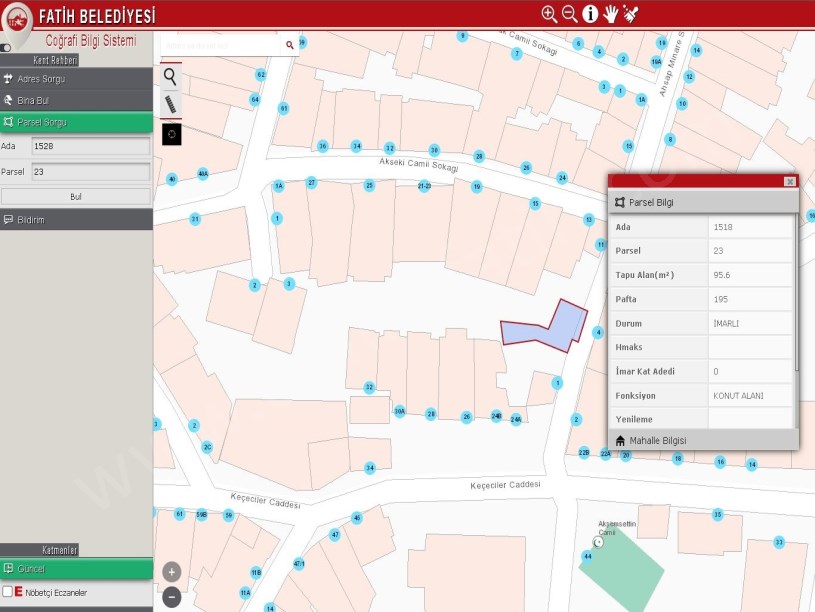Toggle the sidebar switch under logo
The image size is (815, 612).
click(x=6, y=47)
